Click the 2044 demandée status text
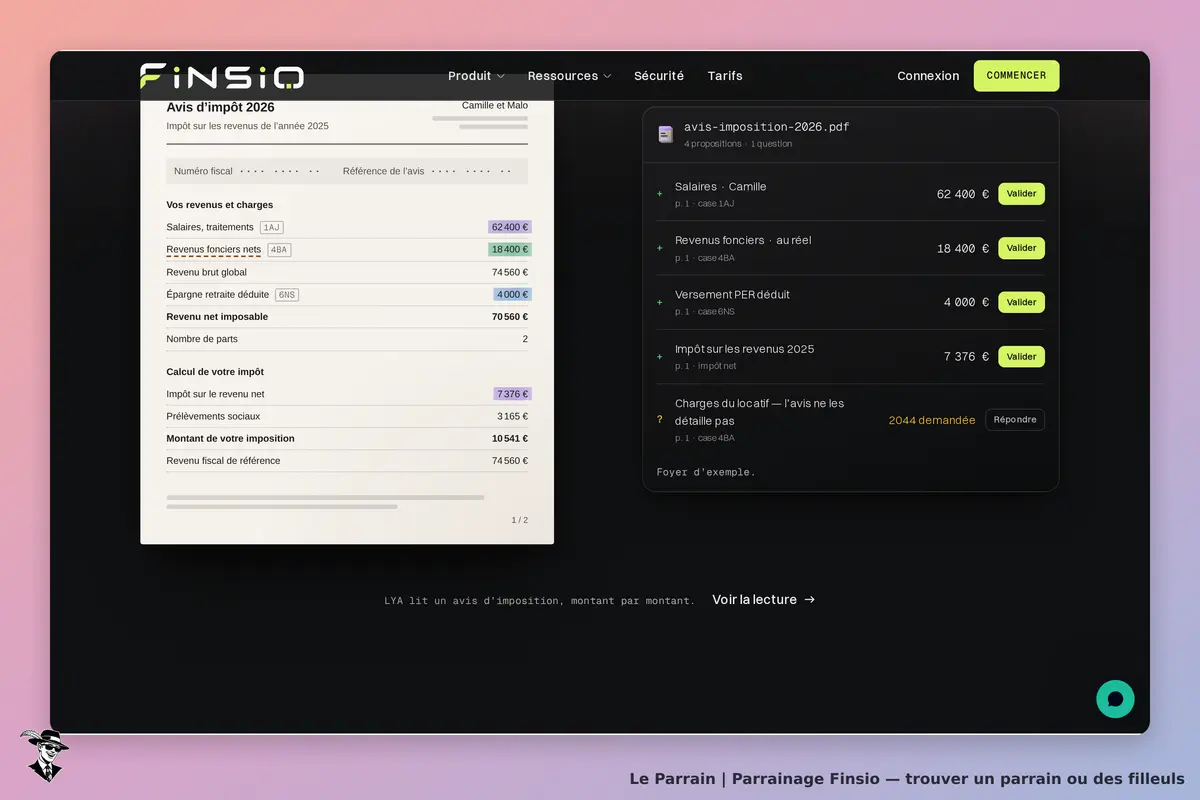The height and width of the screenshot is (800, 1200). click(x=932, y=420)
